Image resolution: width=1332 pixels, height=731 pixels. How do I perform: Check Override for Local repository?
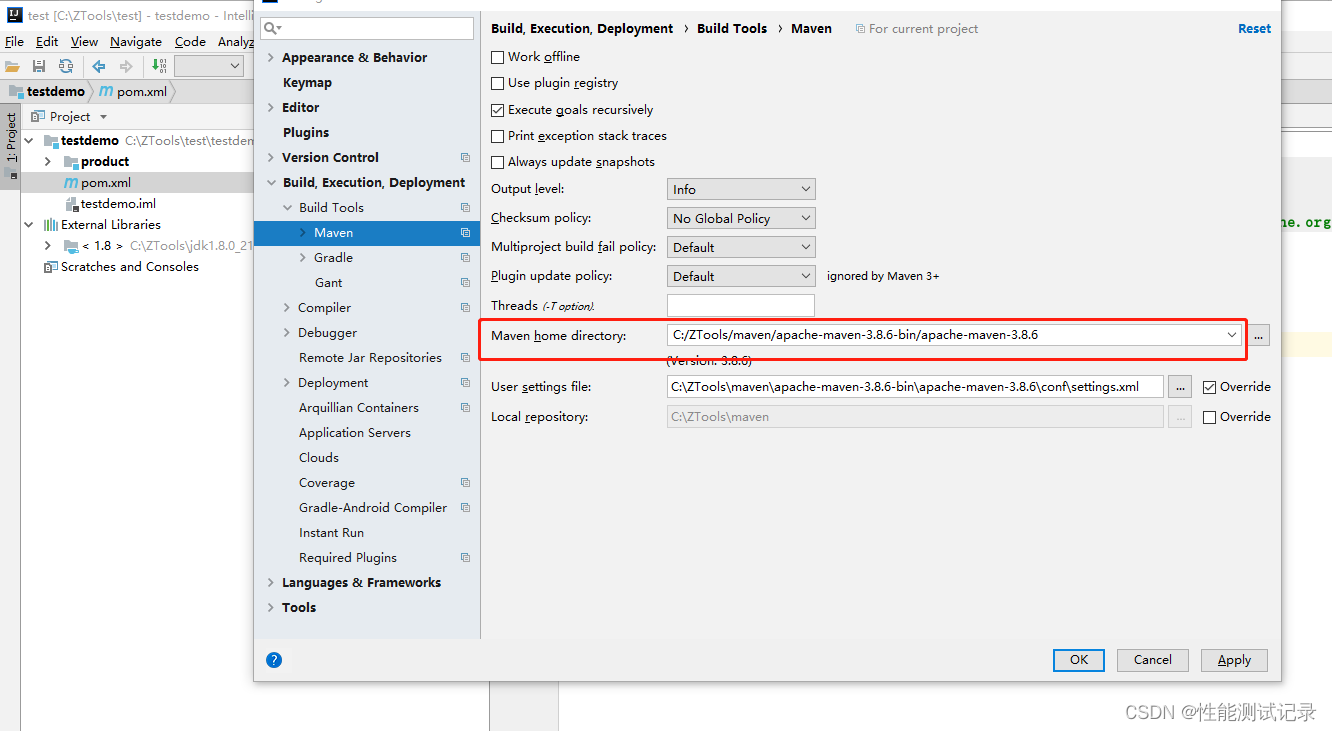coord(1210,417)
